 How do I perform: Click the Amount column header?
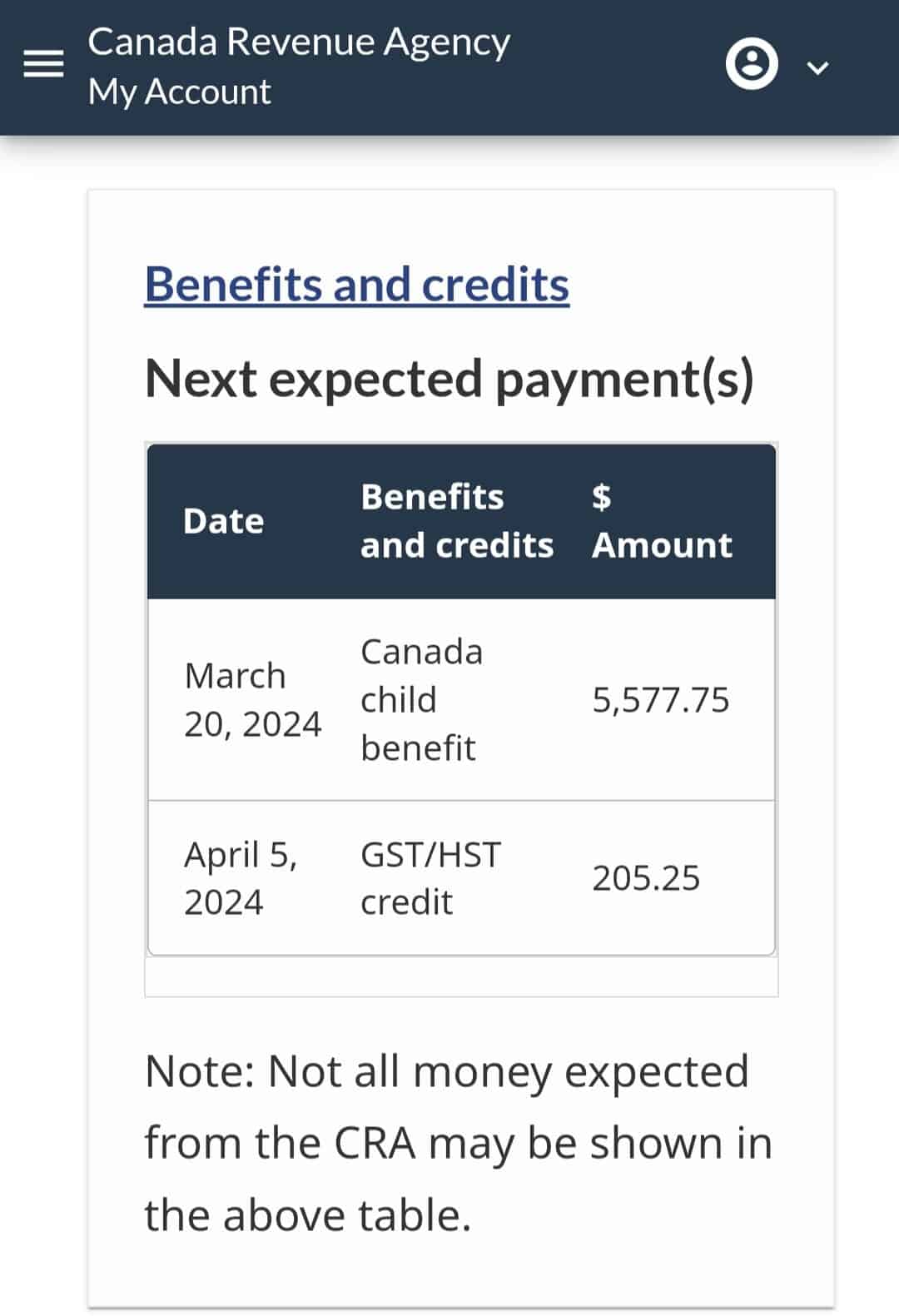tap(662, 545)
